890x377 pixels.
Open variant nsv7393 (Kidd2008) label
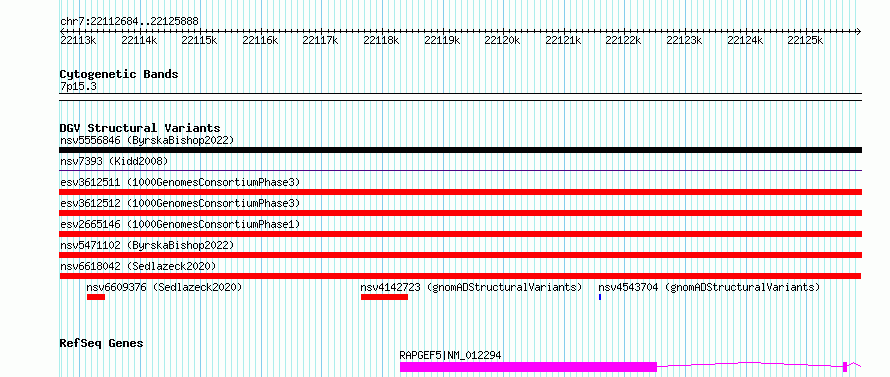click(x=114, y=162)
